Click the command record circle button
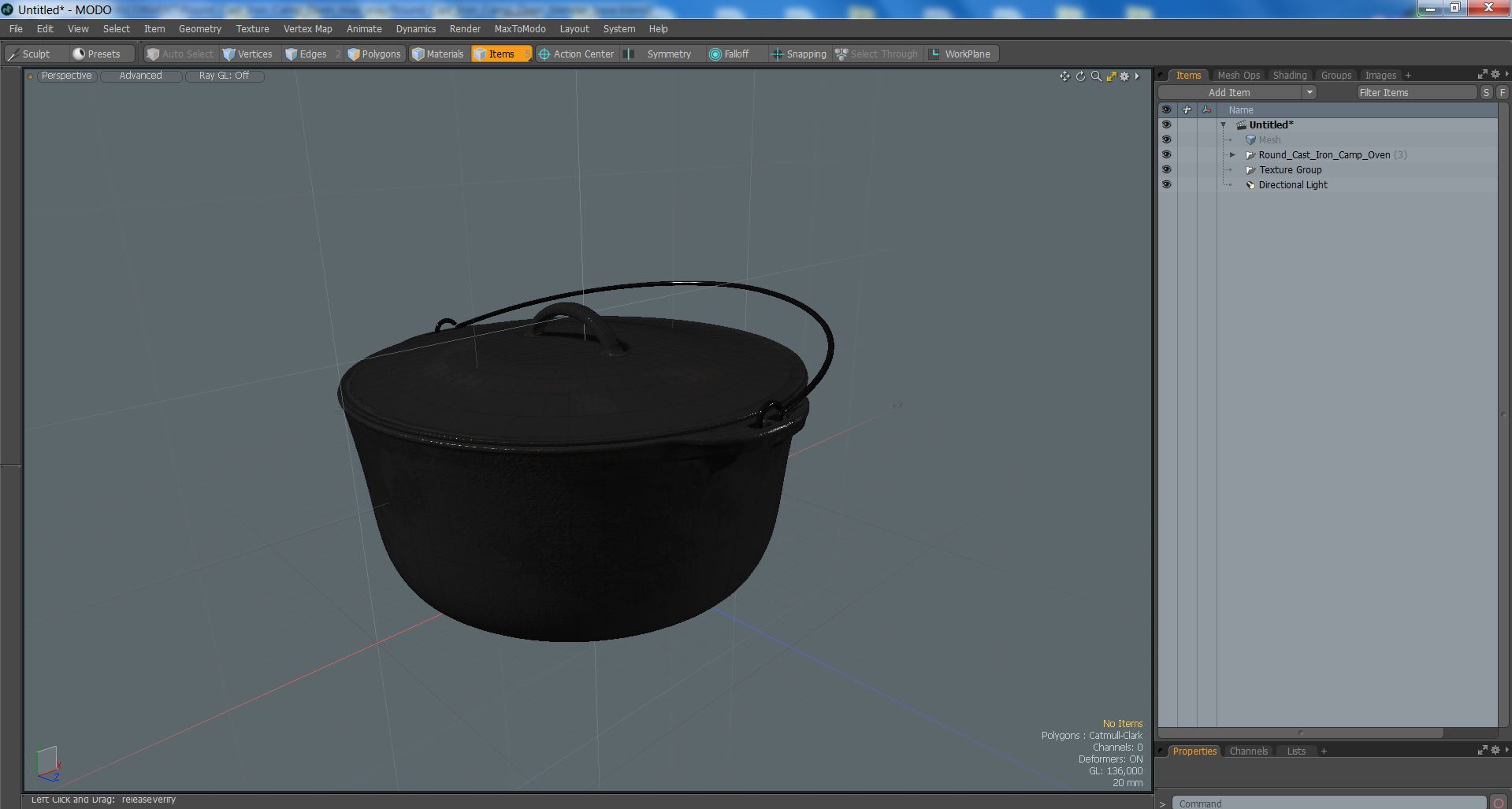 pyautogui.click(x=1499, y=803)
